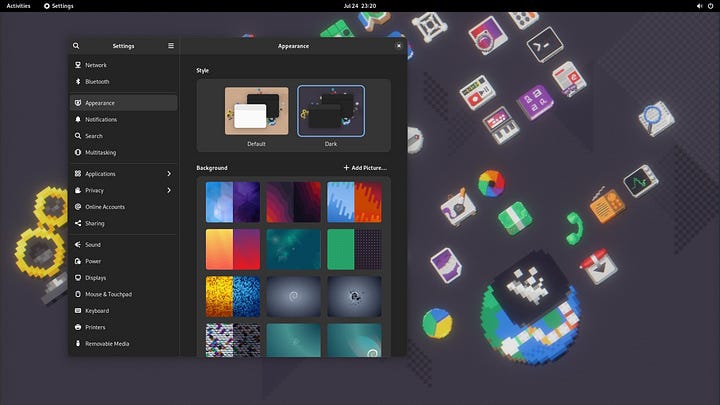Choose the red and dark maroon wavy wallpaper
The width and height of the screenshot is (720, 405).
point(293,202)
